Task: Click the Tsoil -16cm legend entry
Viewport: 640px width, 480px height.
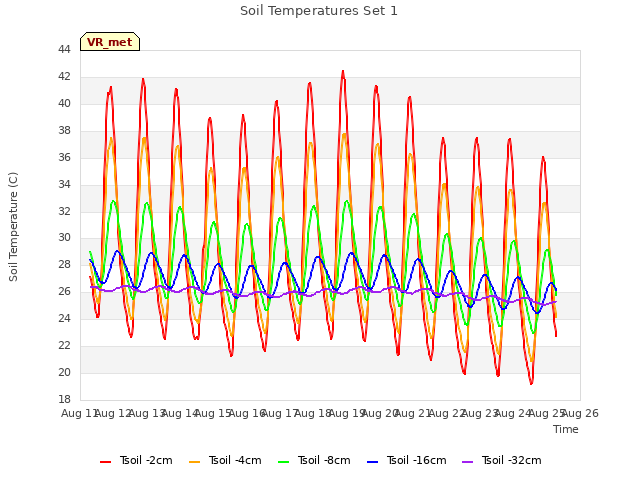Action: point(407,460)
